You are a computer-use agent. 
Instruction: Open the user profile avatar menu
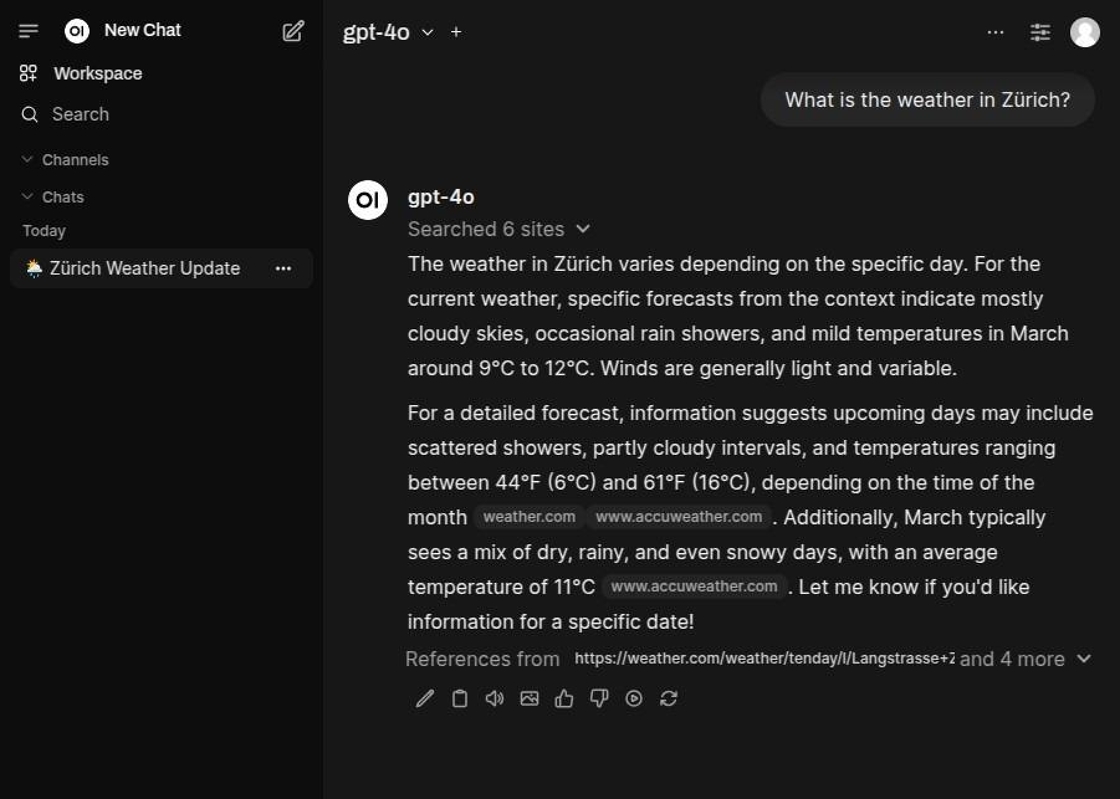click(x=1085, y=32)
